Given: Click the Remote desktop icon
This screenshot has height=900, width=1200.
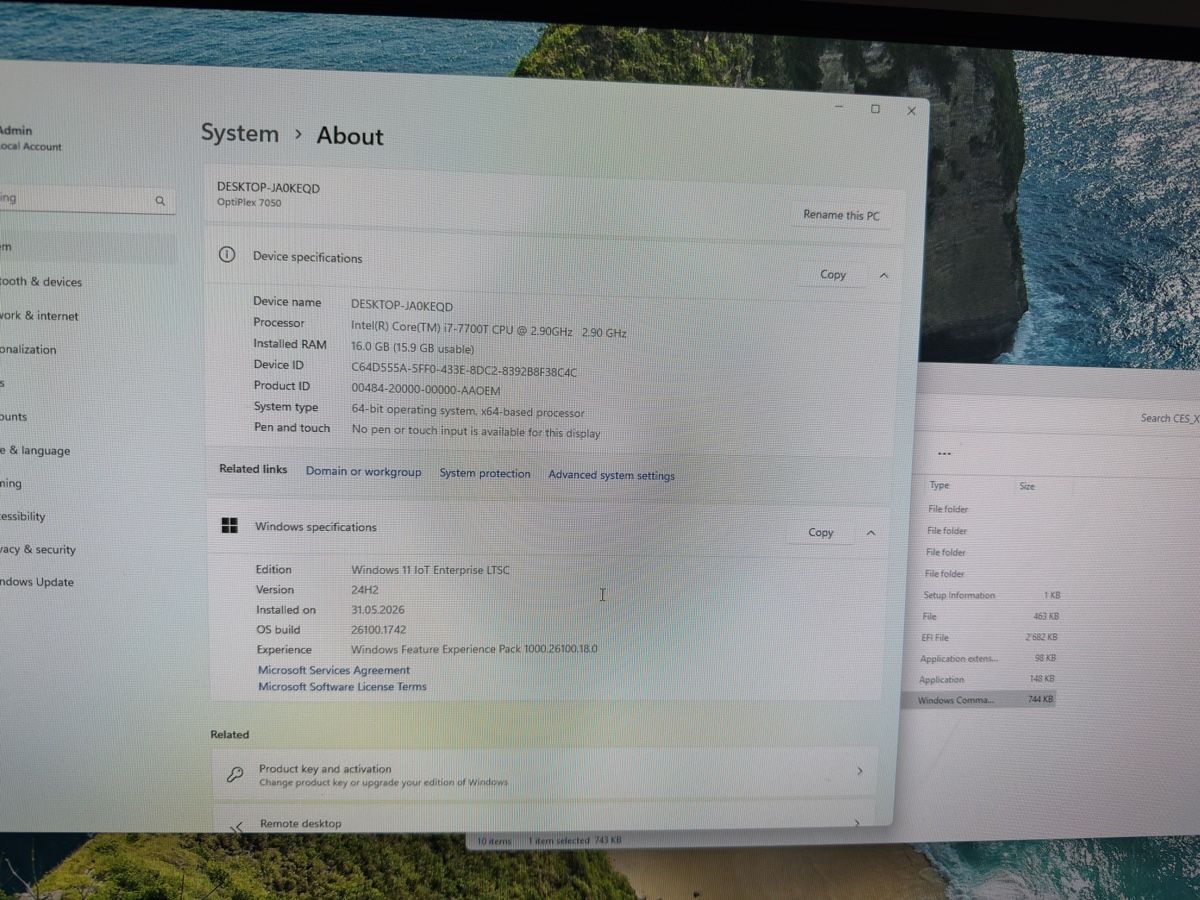Looking at the screenshot, I should [238, 826].
